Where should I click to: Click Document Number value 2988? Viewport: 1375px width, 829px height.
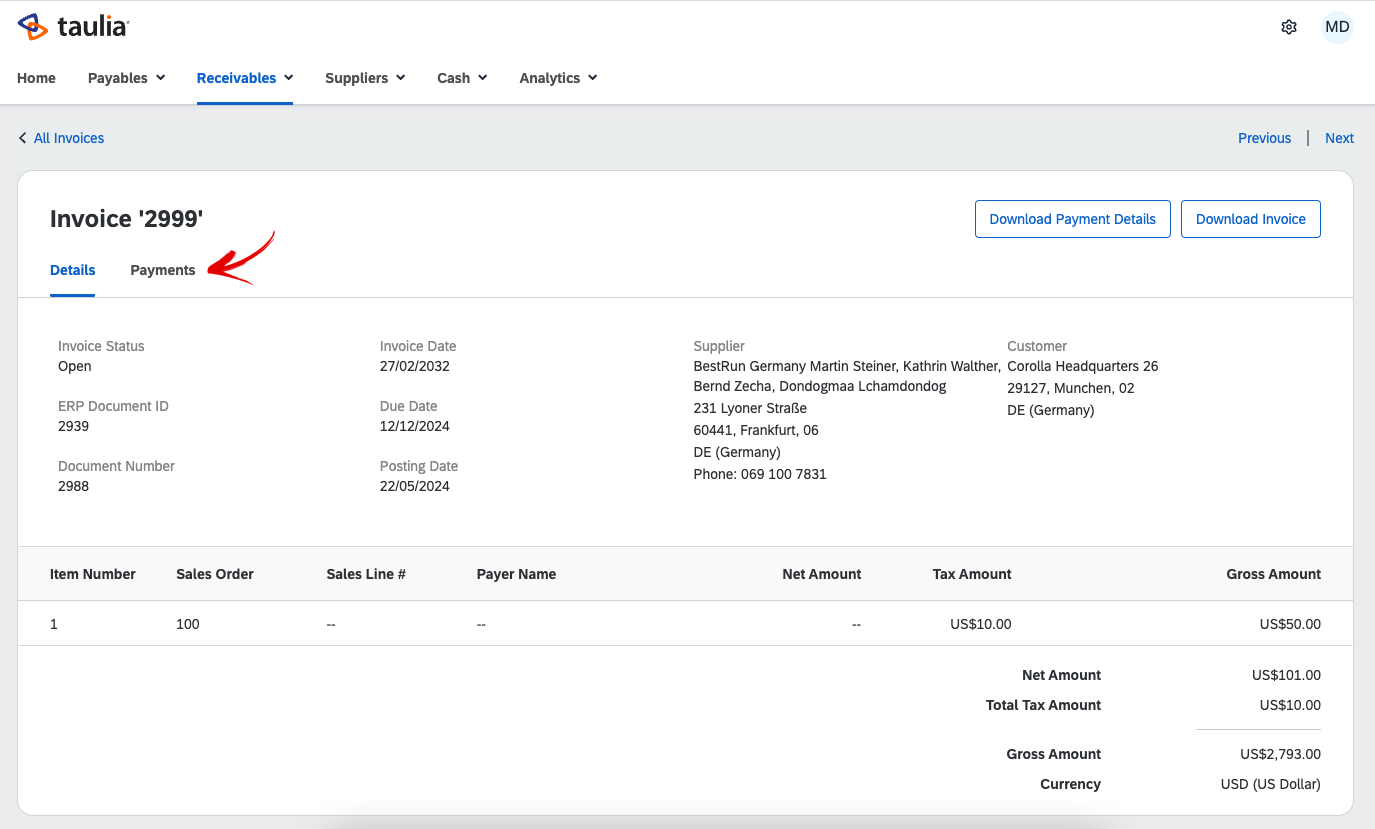pyautogui.click(x=73, y=486)
